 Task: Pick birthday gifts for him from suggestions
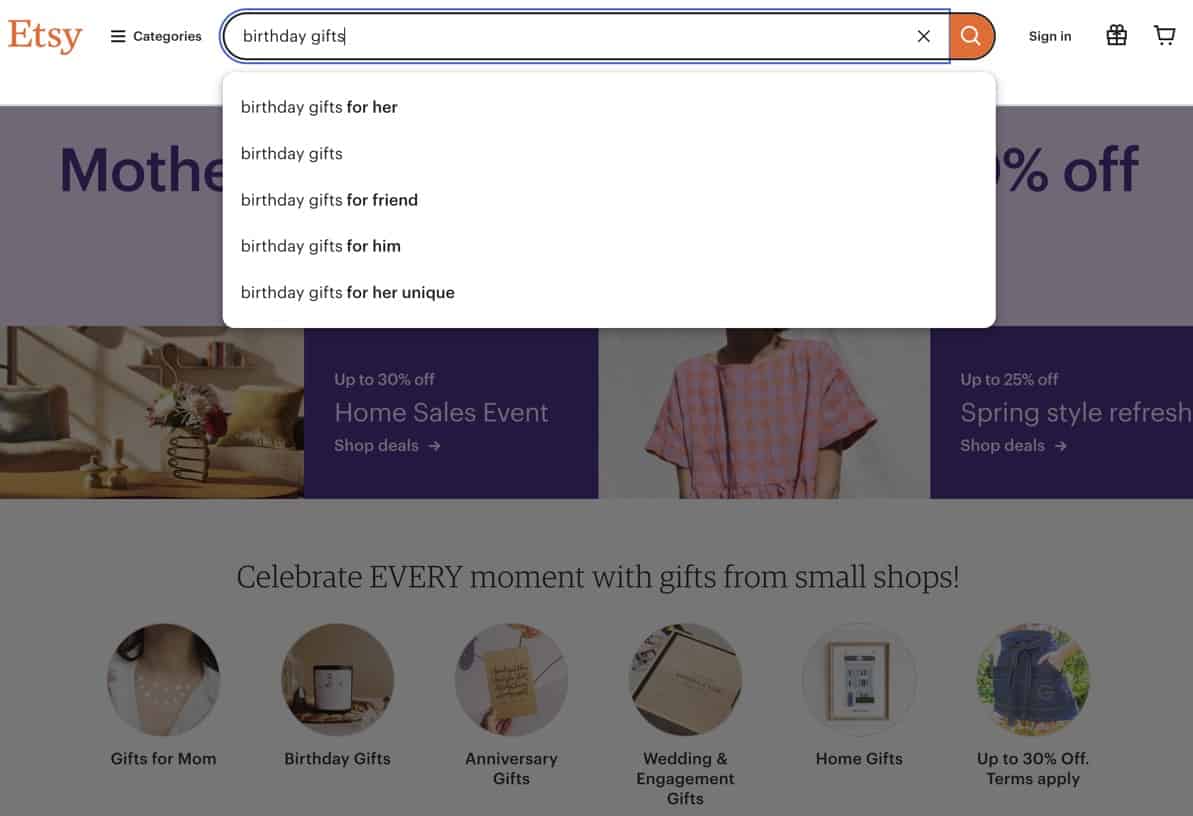(x=320, y=246)
